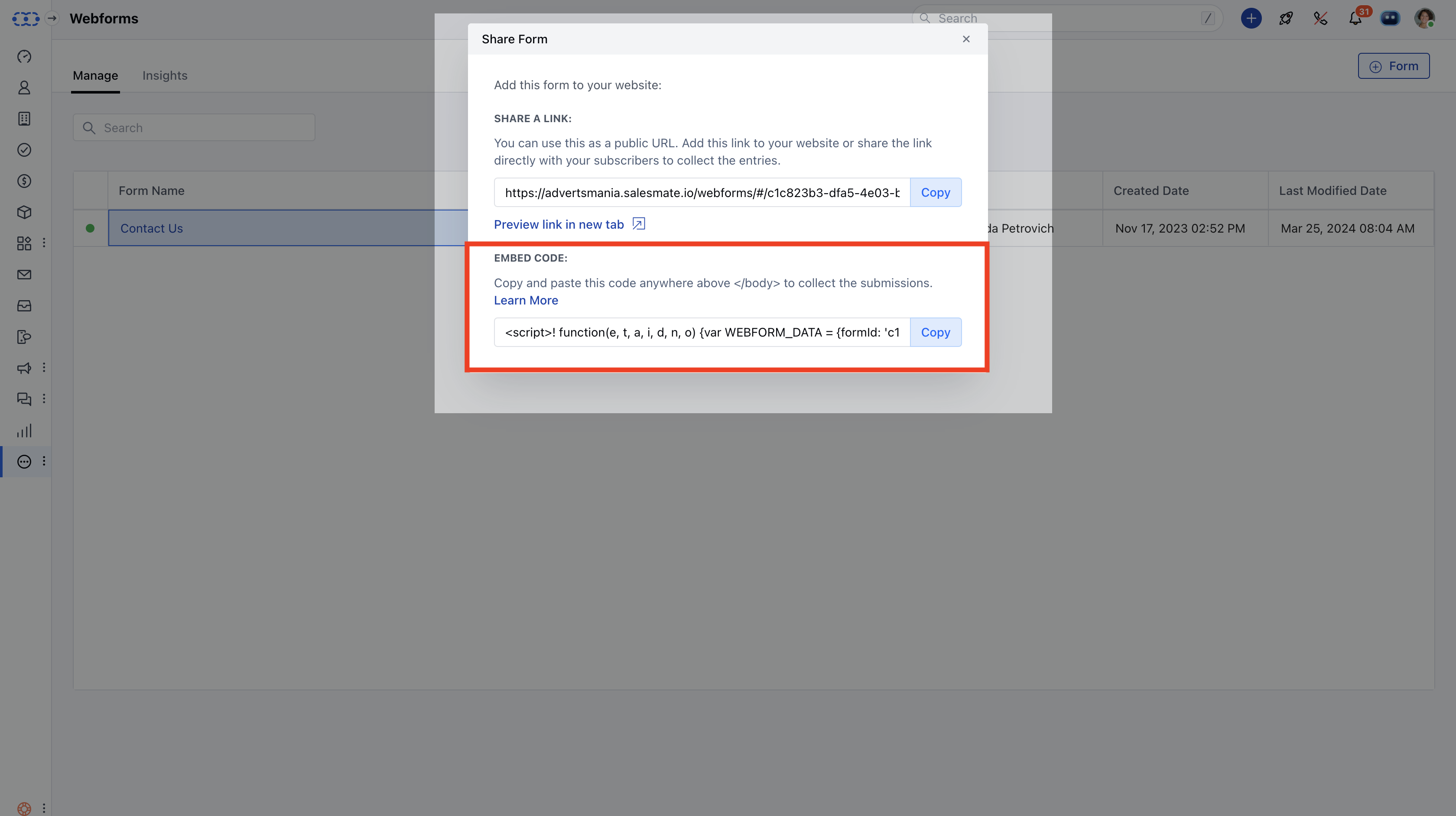
Task: Click the Webforms page title
Action: [x=104, y=19]
